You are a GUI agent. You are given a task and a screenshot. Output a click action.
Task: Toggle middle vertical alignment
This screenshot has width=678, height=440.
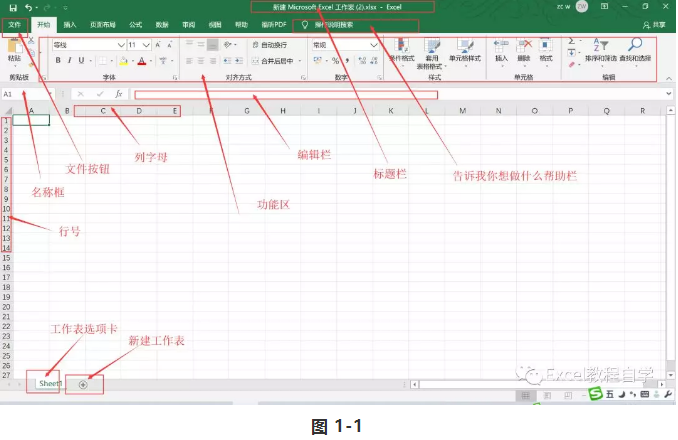click(201, 44)
